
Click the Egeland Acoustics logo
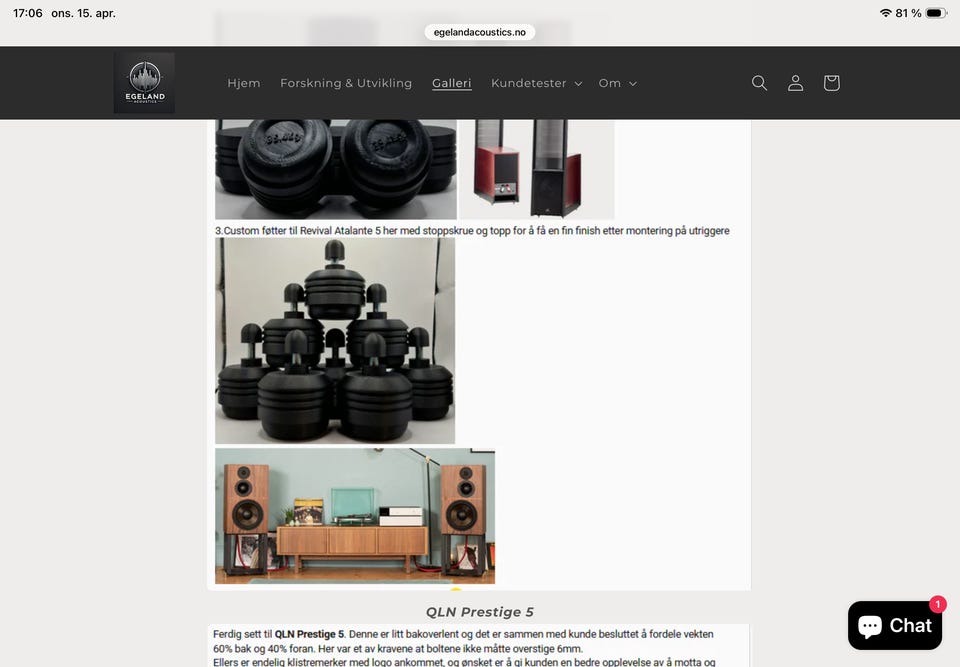144,83
